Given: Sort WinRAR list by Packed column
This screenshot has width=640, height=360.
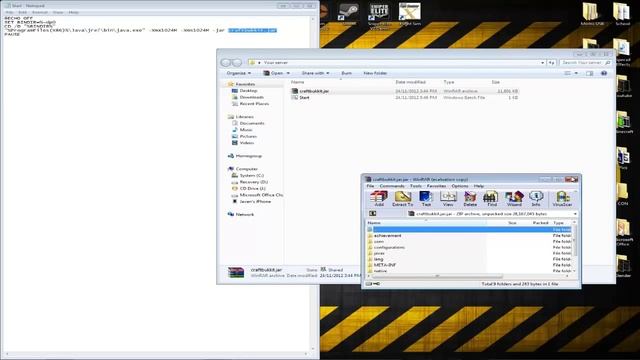Looking at the screenshot, I should pos(540,223).
